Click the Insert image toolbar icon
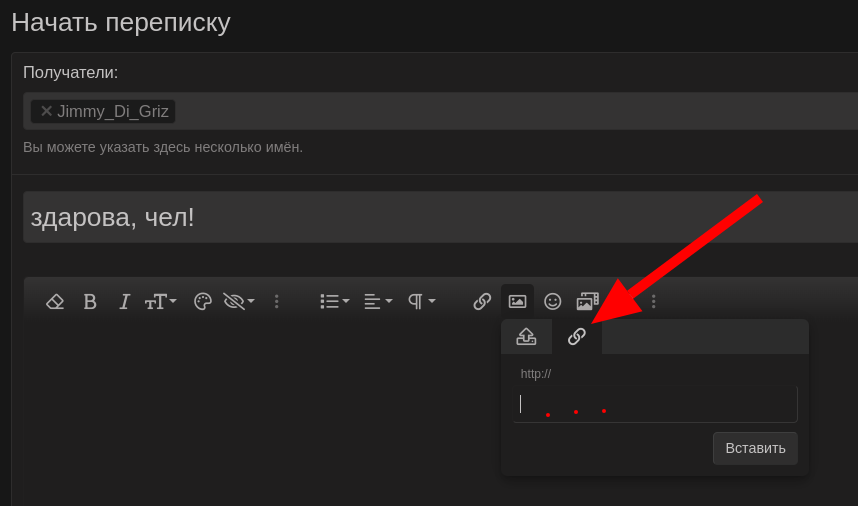 (517, 301)
